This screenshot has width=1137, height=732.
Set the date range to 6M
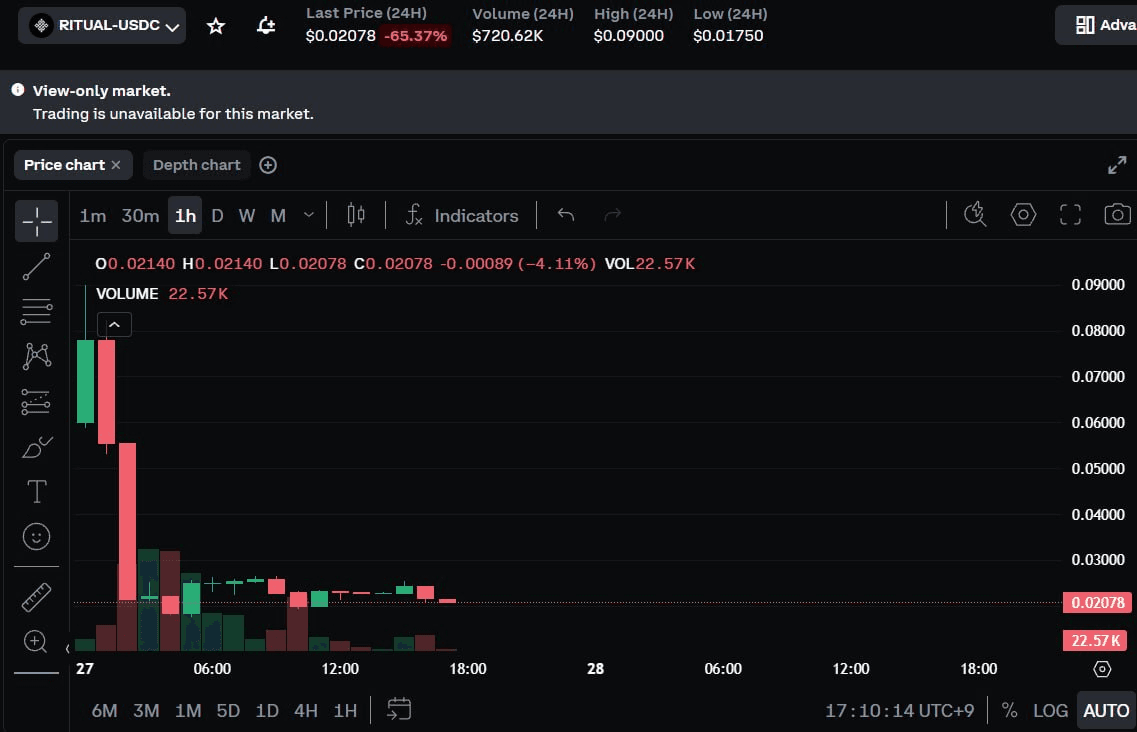104,710
